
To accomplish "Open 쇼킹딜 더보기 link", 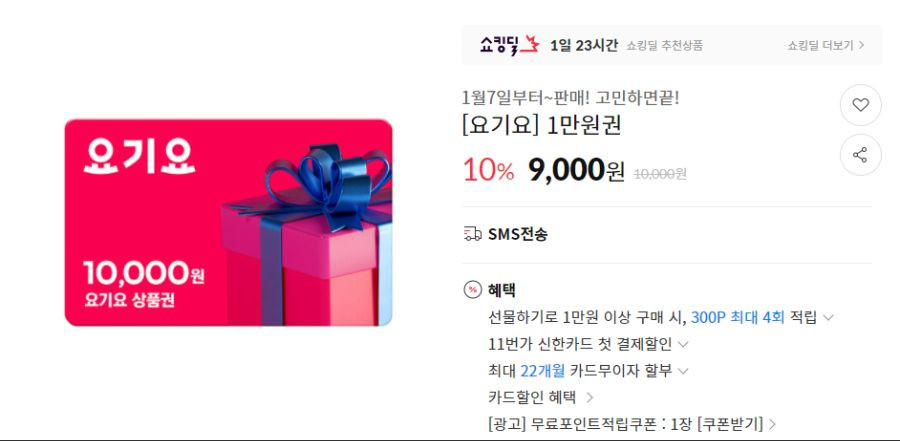I will [x=826, y=45].
